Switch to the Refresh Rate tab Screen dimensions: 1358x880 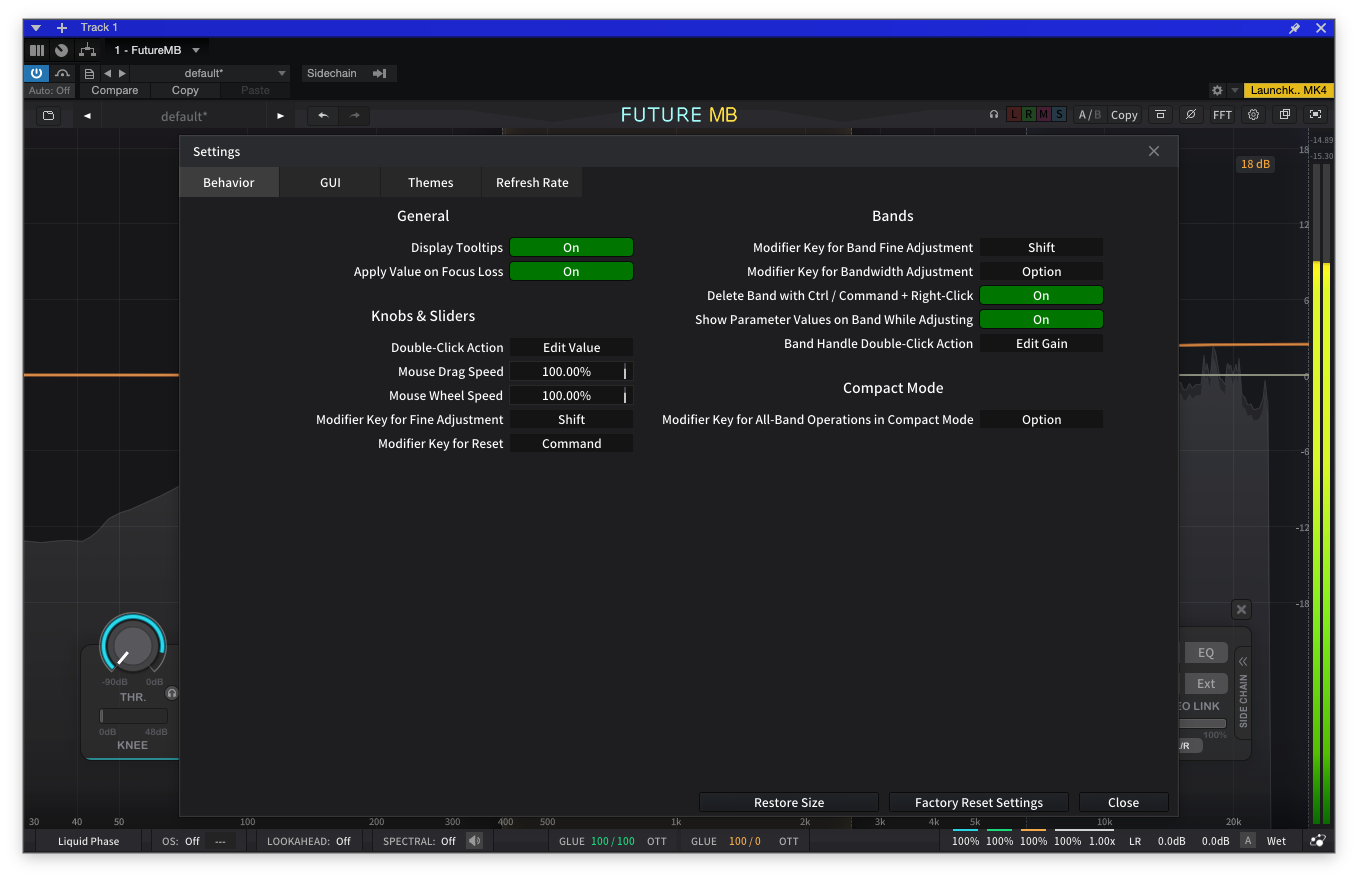point(532,182)
